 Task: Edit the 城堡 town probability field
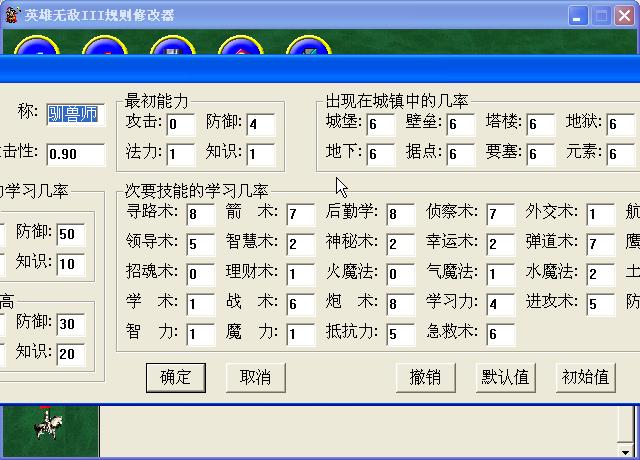pos(381,124)
